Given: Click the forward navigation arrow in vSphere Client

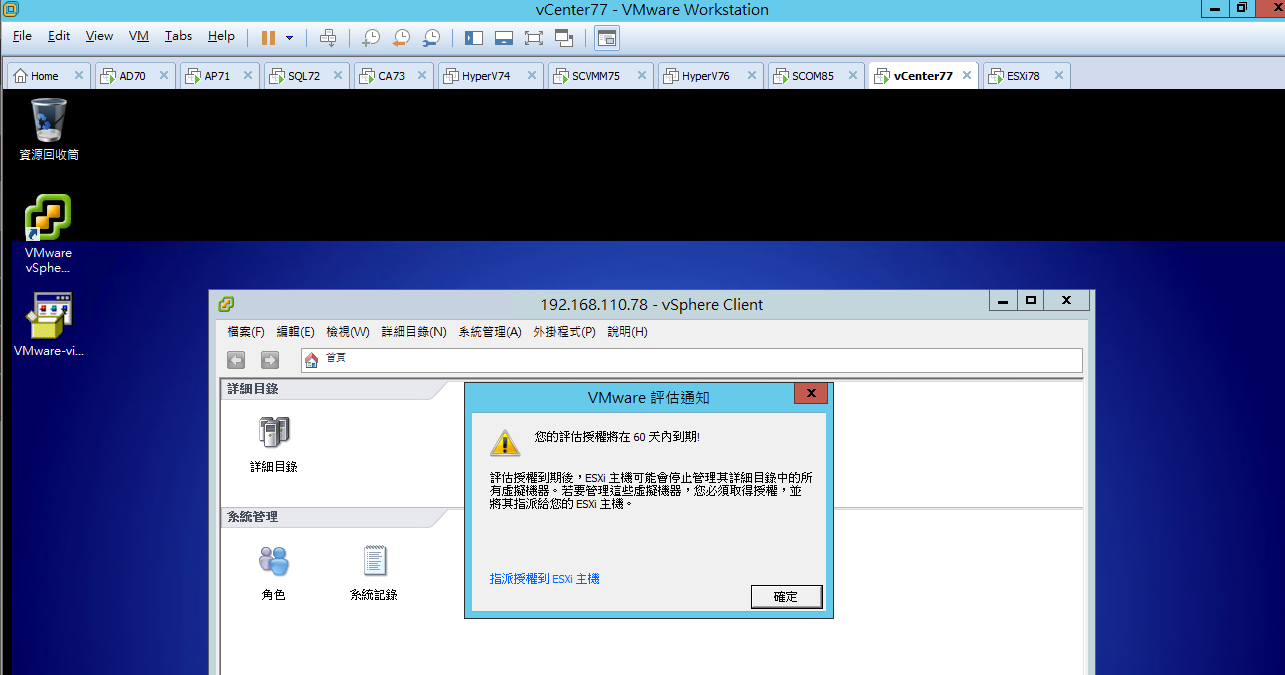Looking at the screenshot, I should [x=269, y=360].
